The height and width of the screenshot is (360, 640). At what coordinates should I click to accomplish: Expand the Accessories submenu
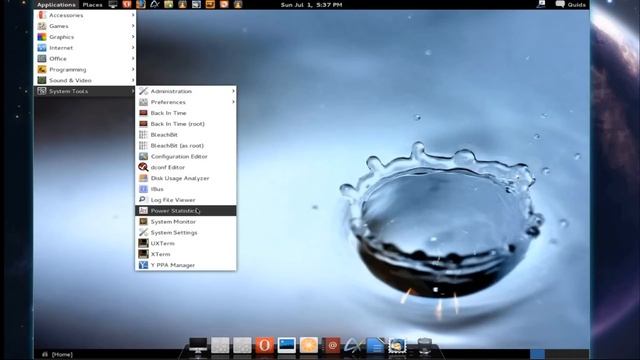[x=85, y=15]
